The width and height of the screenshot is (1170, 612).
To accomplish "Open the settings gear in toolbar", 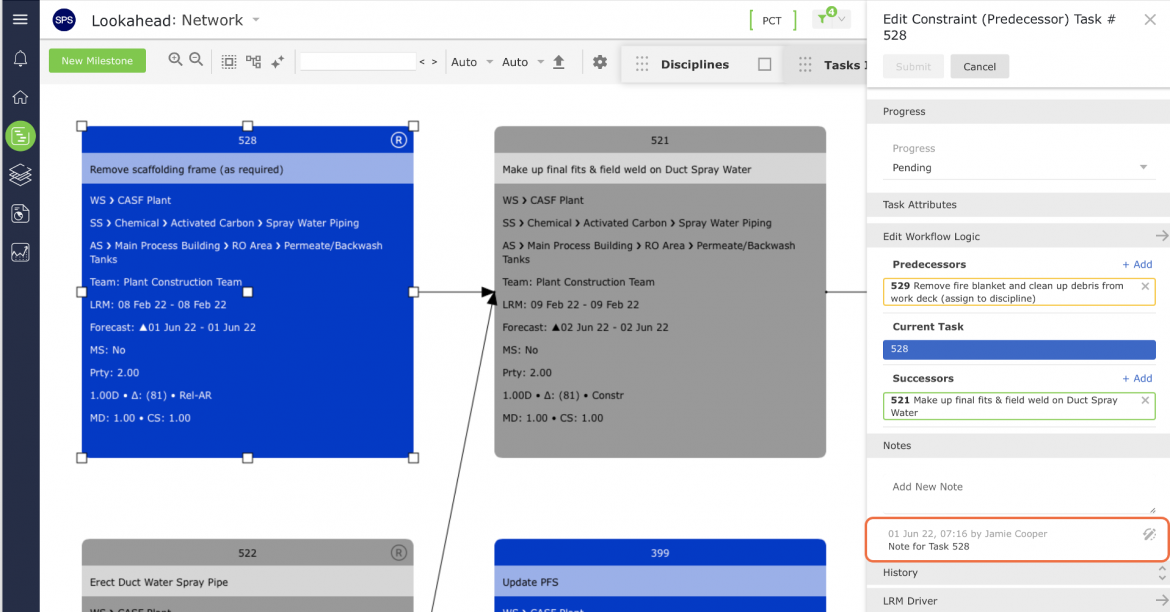I will pos(600,62).
